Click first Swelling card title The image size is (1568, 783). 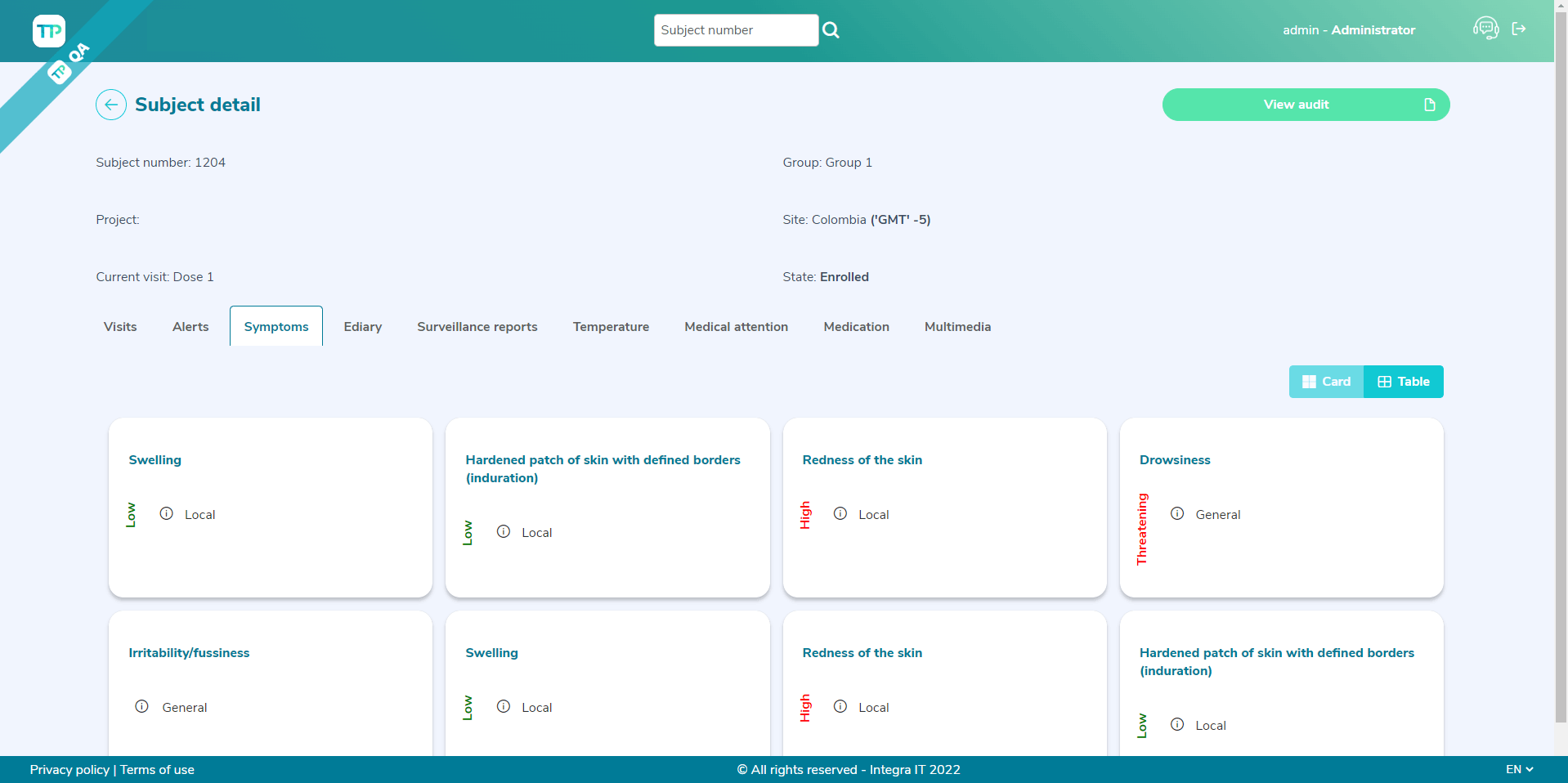pos(155,459)
